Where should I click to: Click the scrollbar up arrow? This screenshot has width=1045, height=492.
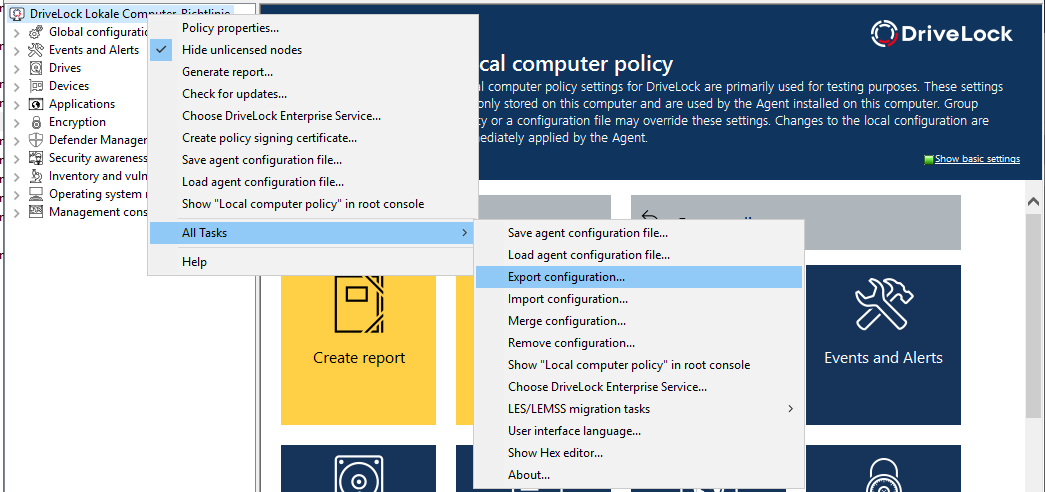pos(1034,201)
